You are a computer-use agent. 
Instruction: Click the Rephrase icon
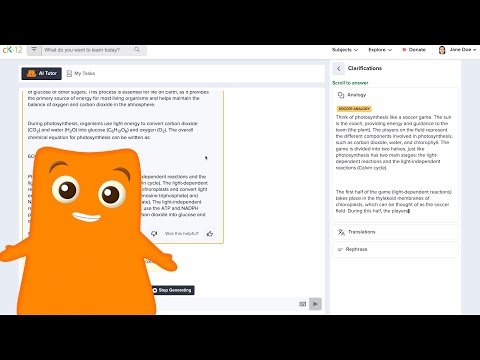(340, 249)
